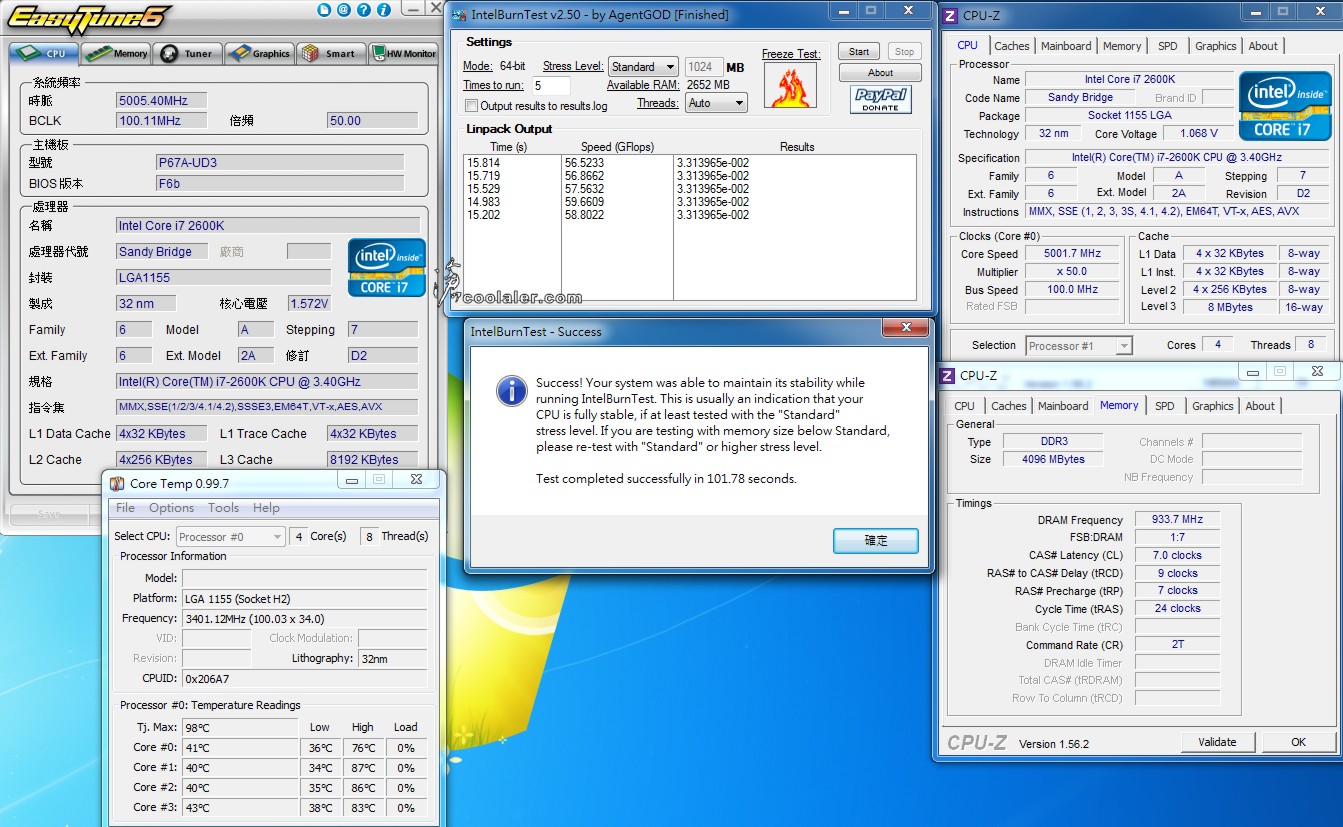Open the Threads dropdown set to Auto
Viewport: 1343px width, 827px height.
tap(716, 103)
